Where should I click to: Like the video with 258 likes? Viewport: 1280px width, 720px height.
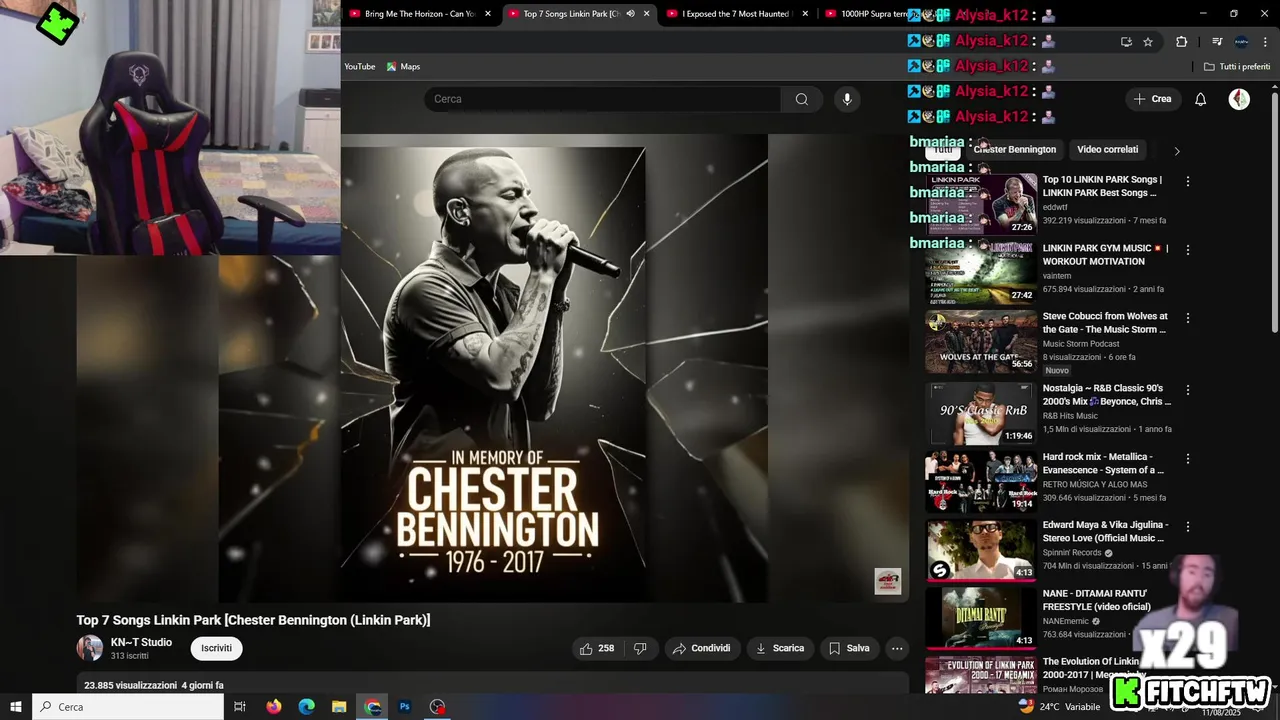coord(597,648)
